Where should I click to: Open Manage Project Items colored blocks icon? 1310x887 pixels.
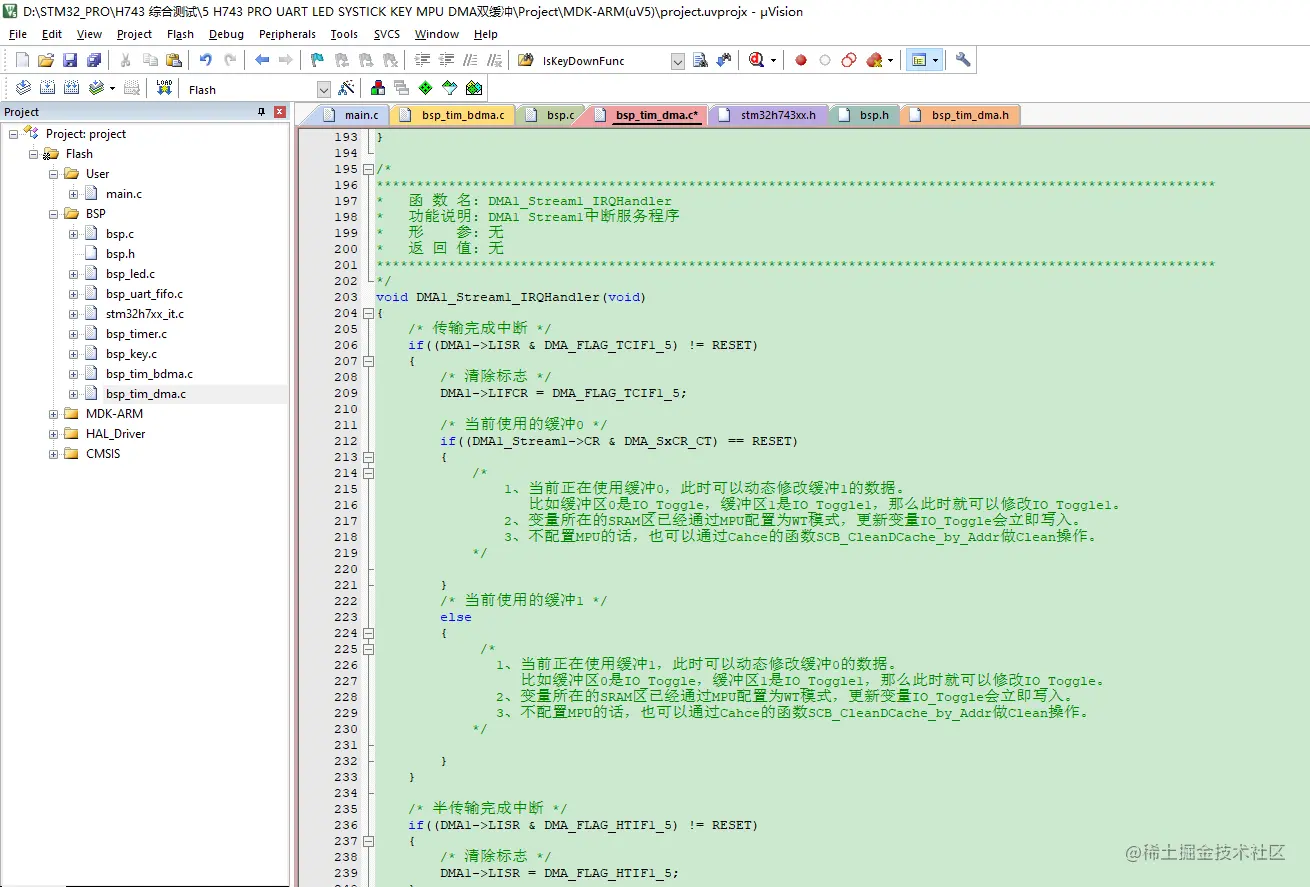tap(378, 89)
